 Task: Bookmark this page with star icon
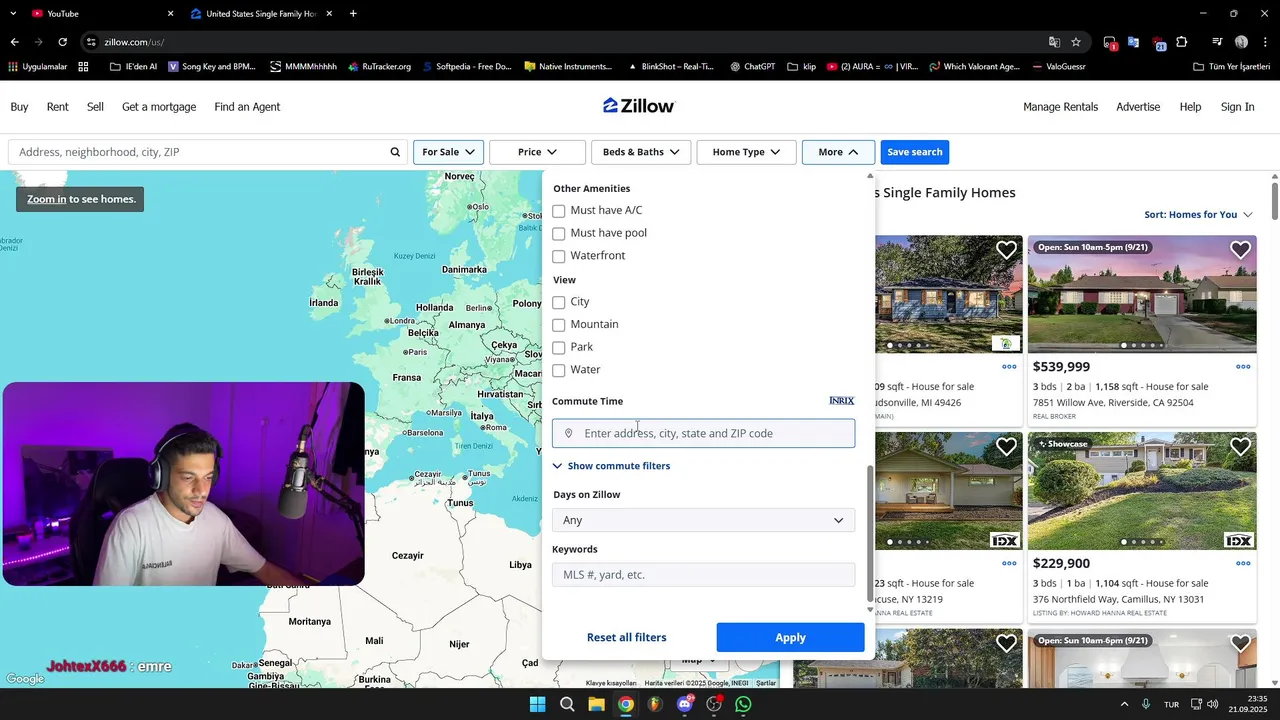(1076, 42)
